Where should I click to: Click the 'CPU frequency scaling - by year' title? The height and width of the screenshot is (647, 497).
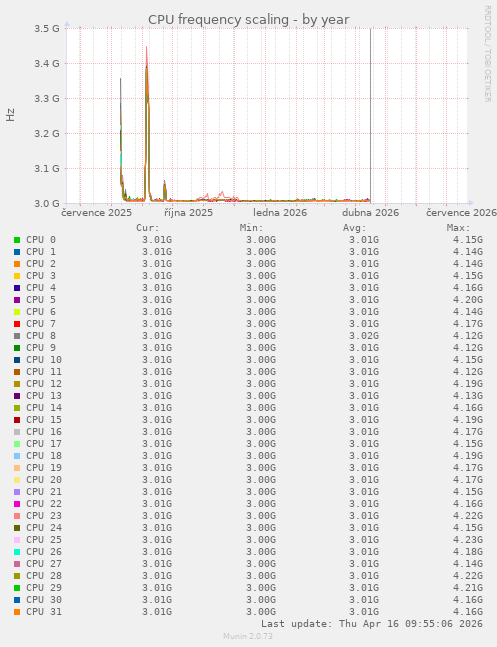click(x=248, y=19)
